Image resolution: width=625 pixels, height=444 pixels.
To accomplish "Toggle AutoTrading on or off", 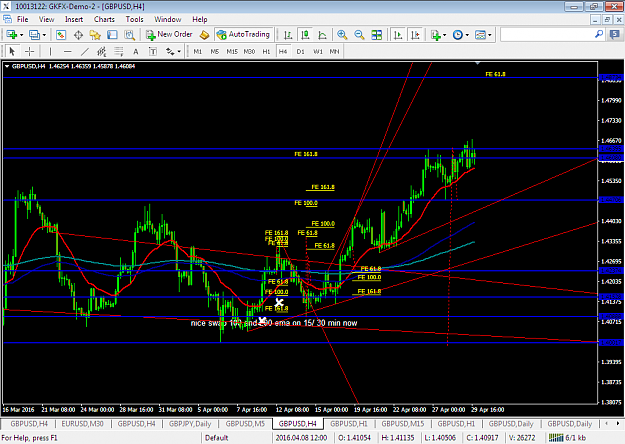I will tap(244, 35).
